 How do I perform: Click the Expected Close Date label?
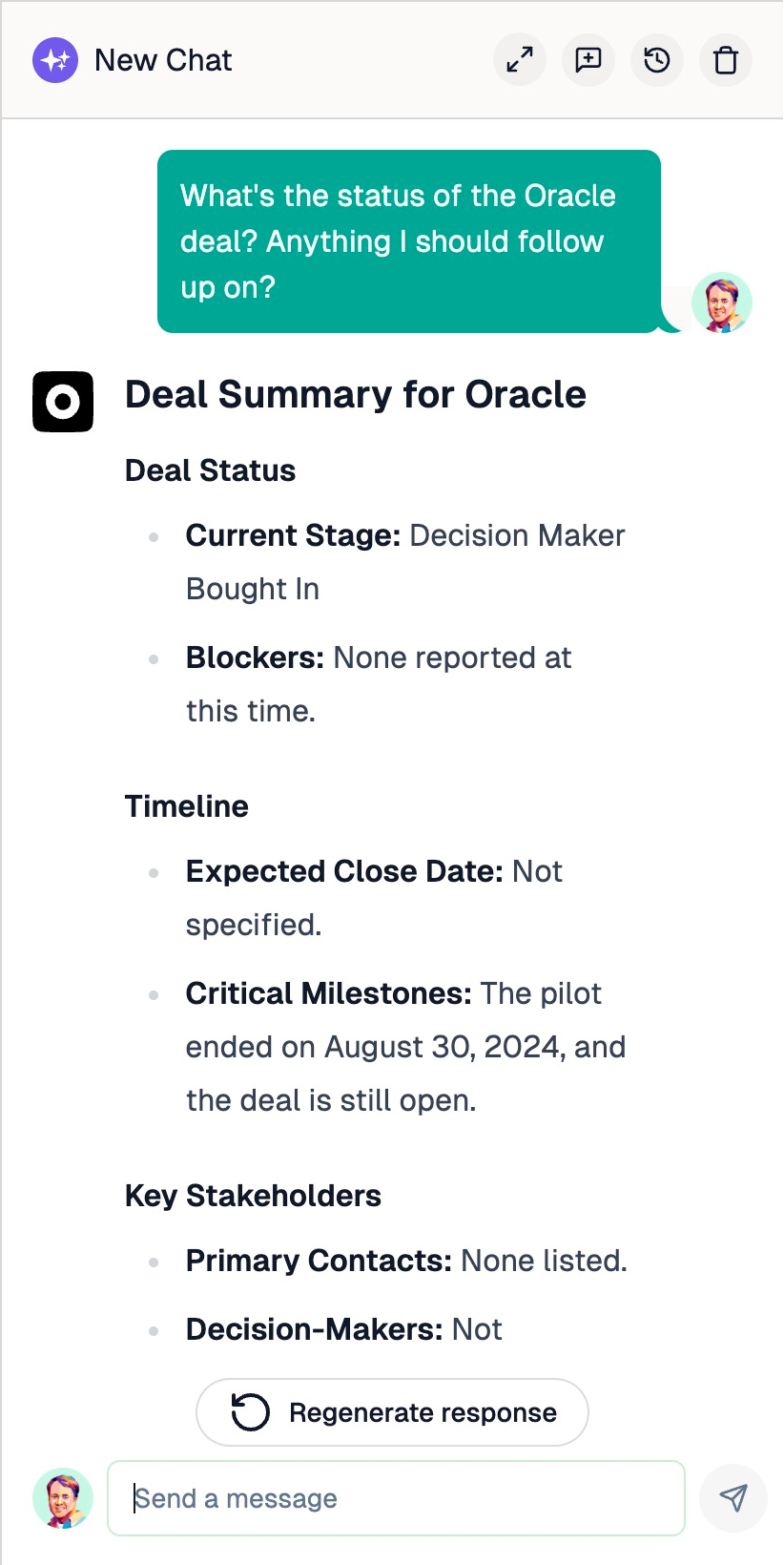coord(343,871)
